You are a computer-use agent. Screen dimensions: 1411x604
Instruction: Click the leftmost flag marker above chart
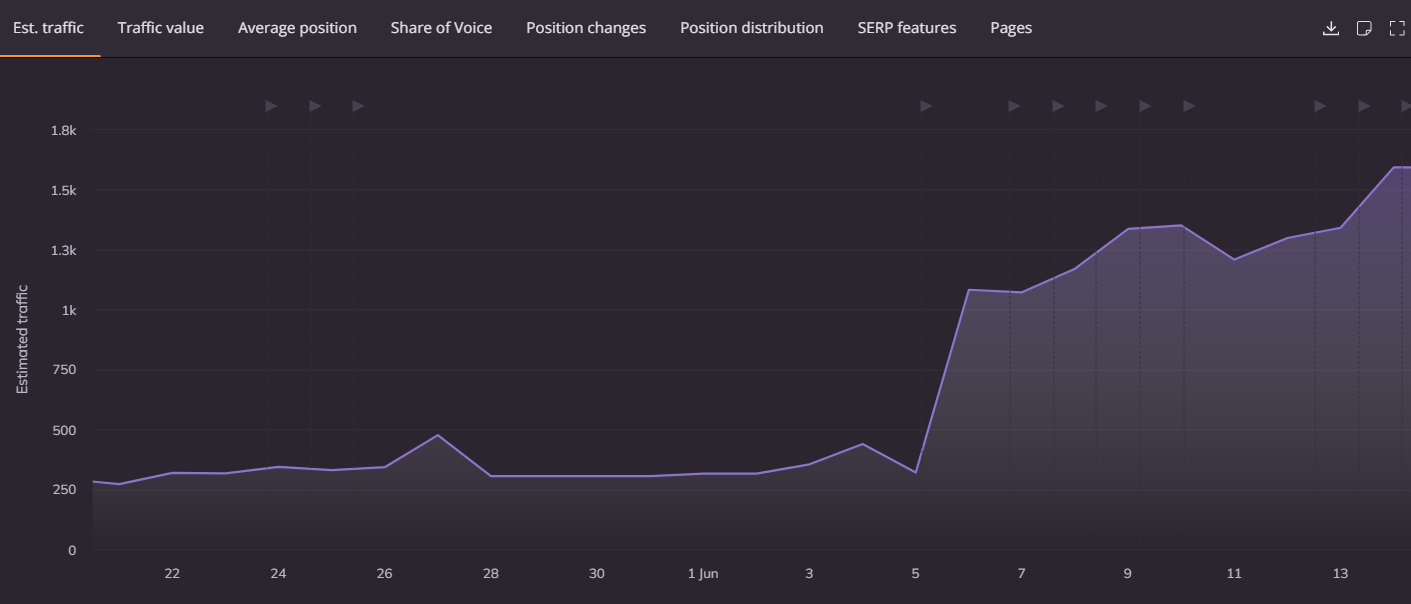click(x=271, y=106)
